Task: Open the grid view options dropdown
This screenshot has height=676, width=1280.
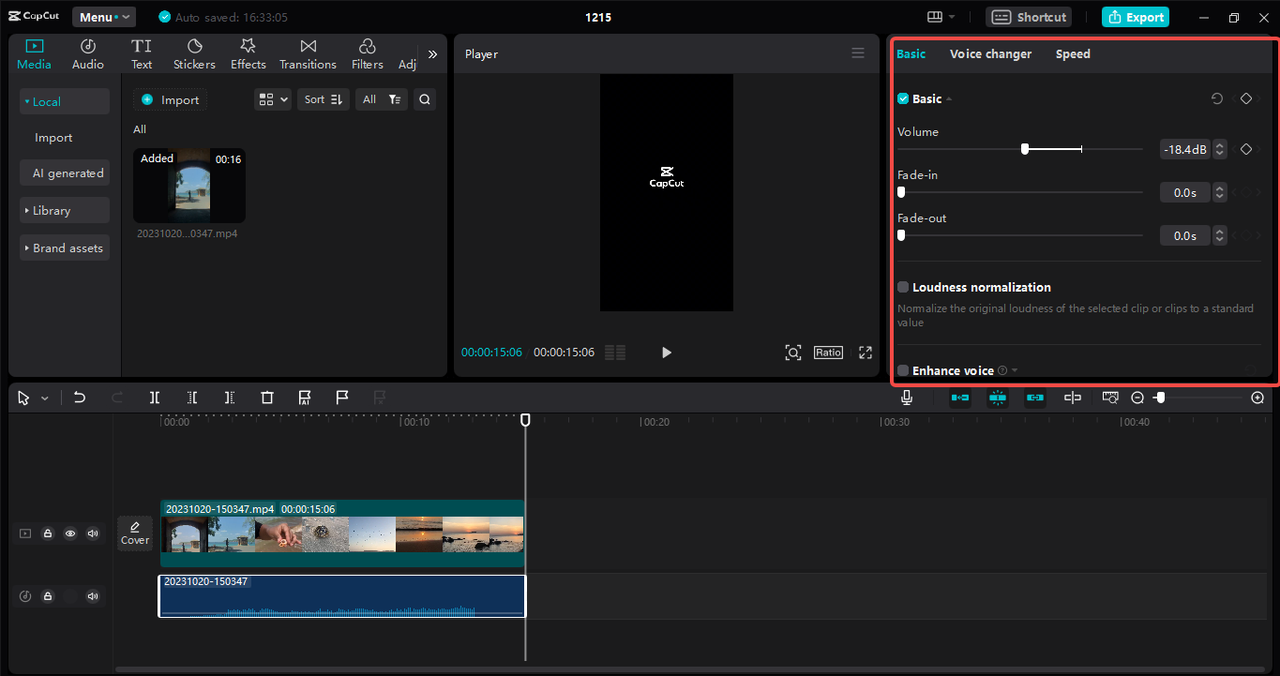Action: coord(272,100)
